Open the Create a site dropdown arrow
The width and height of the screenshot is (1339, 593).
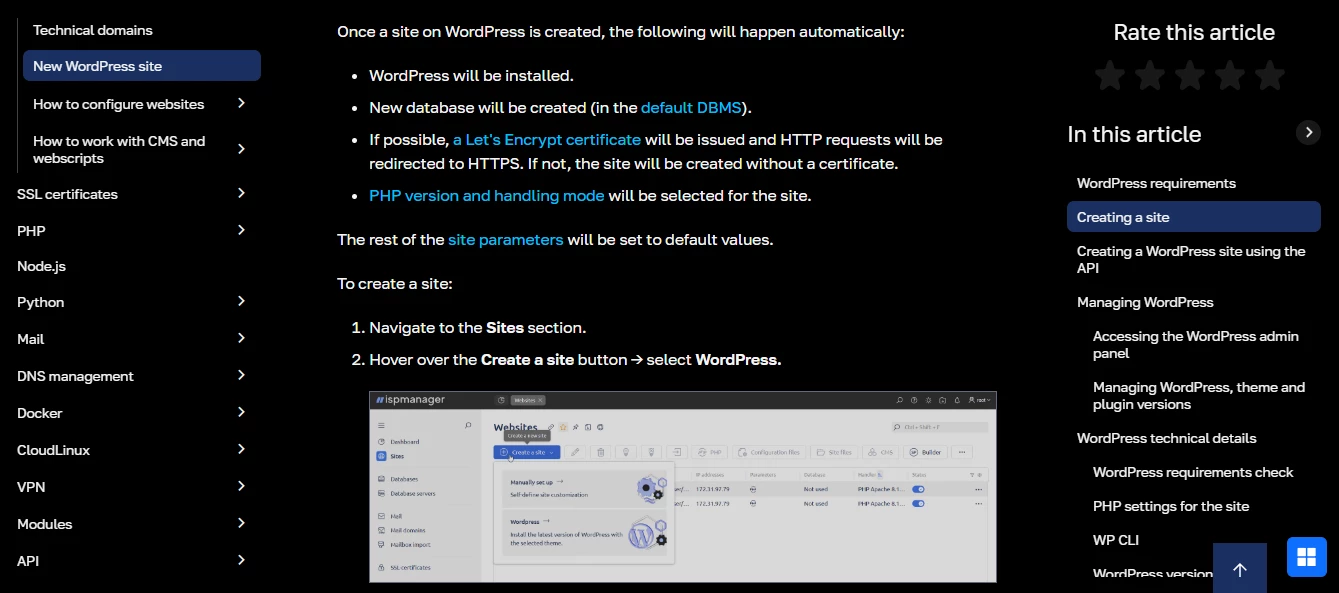(x=552, y=452)
